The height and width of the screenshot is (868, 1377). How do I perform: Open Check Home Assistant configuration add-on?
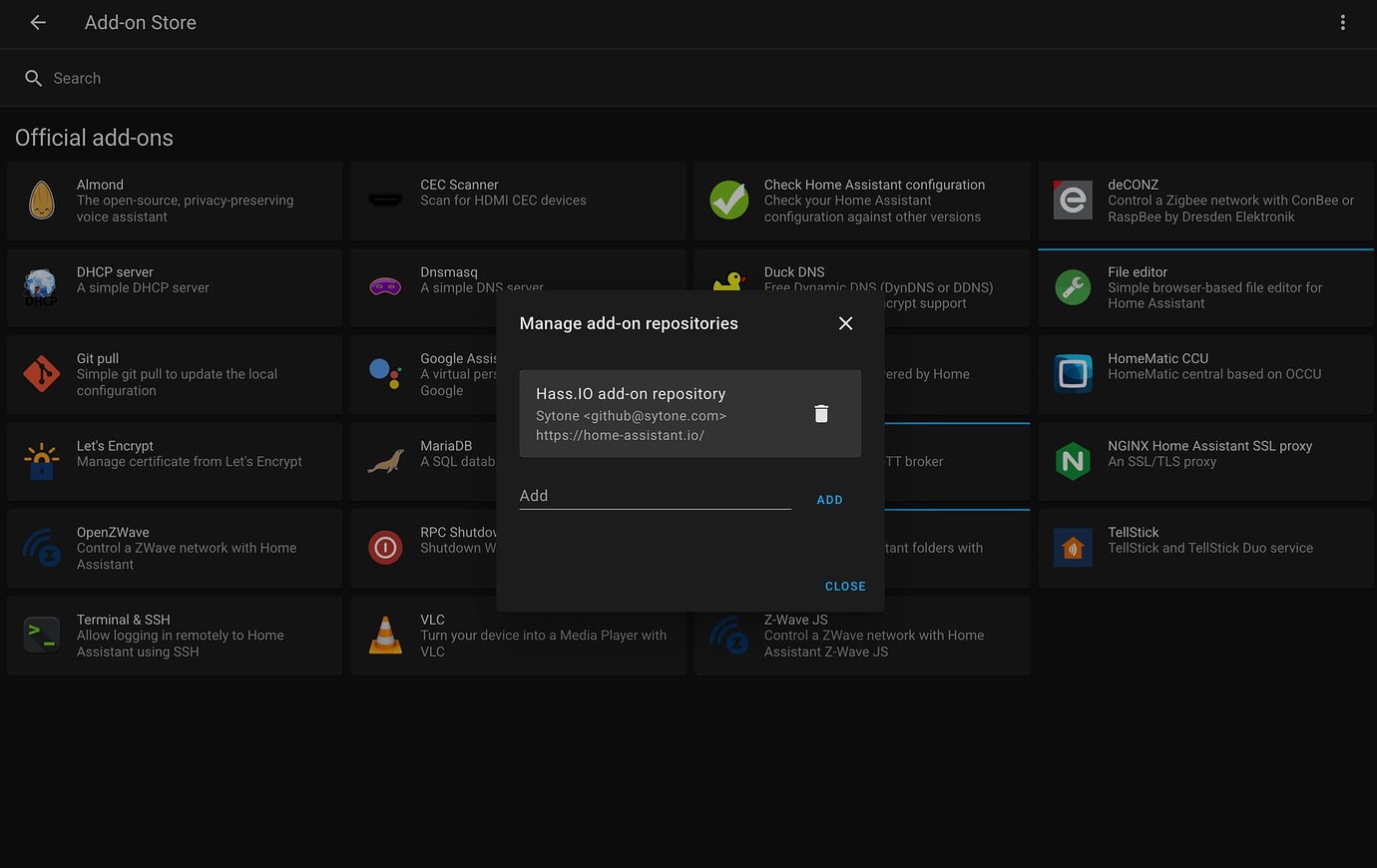tap(862, 201)
